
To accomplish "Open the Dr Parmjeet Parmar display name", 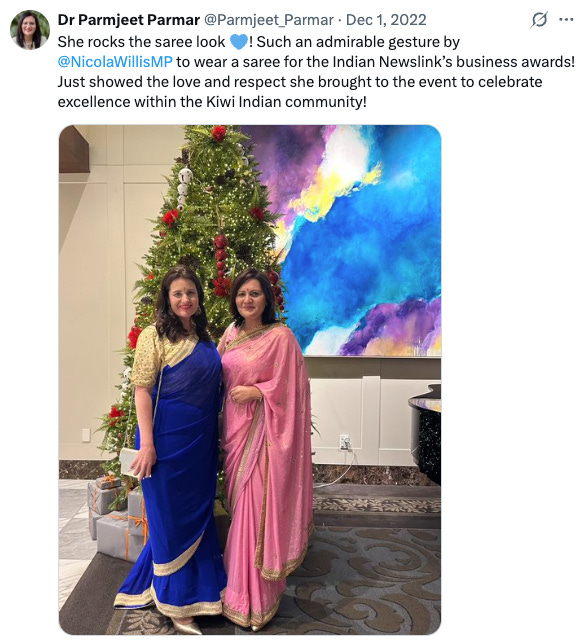I will [x=129, y=20].
